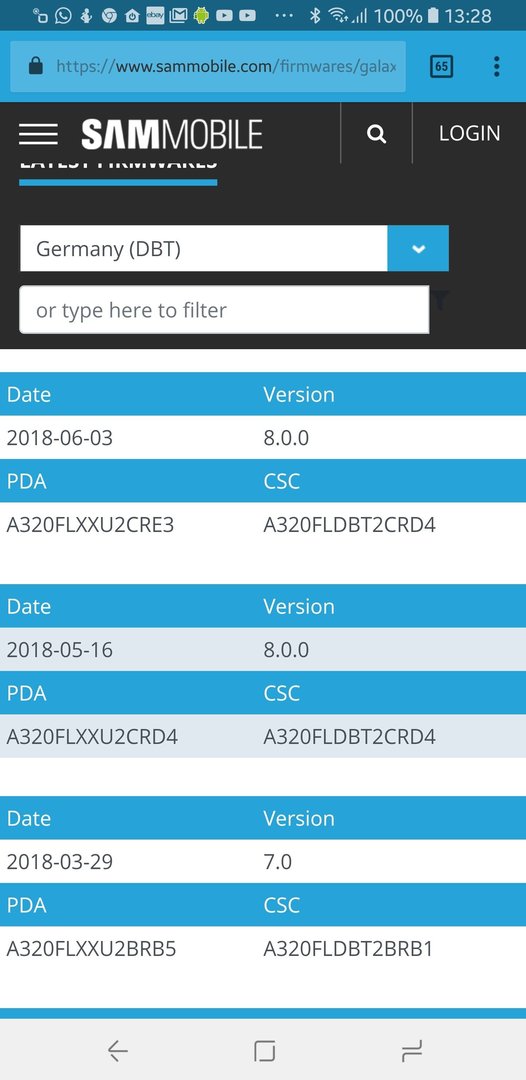
Task: Tap the search magnifier icon
Action: coord(376,134)
